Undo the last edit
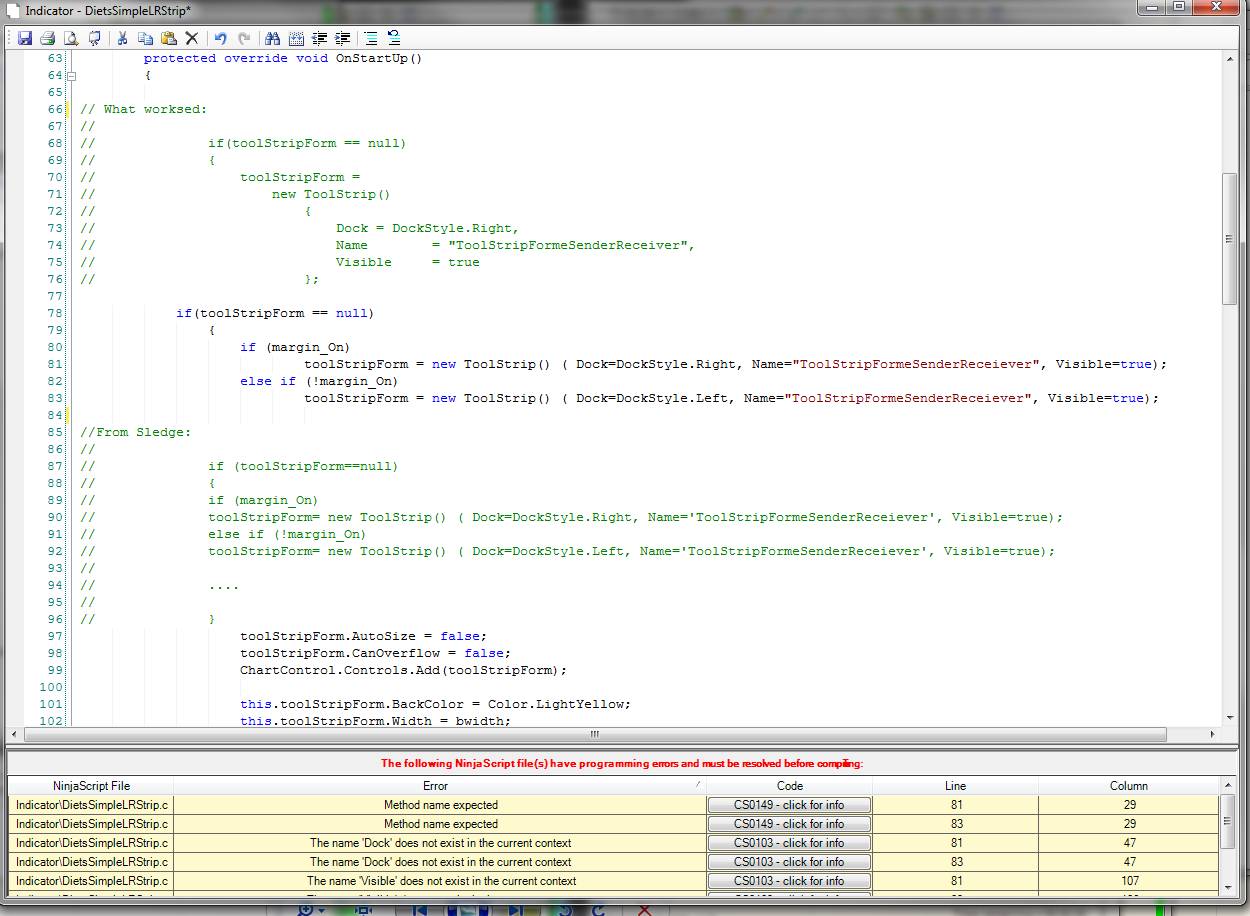This screenshot has width=1250, height=916. click(x=220, y=38)
